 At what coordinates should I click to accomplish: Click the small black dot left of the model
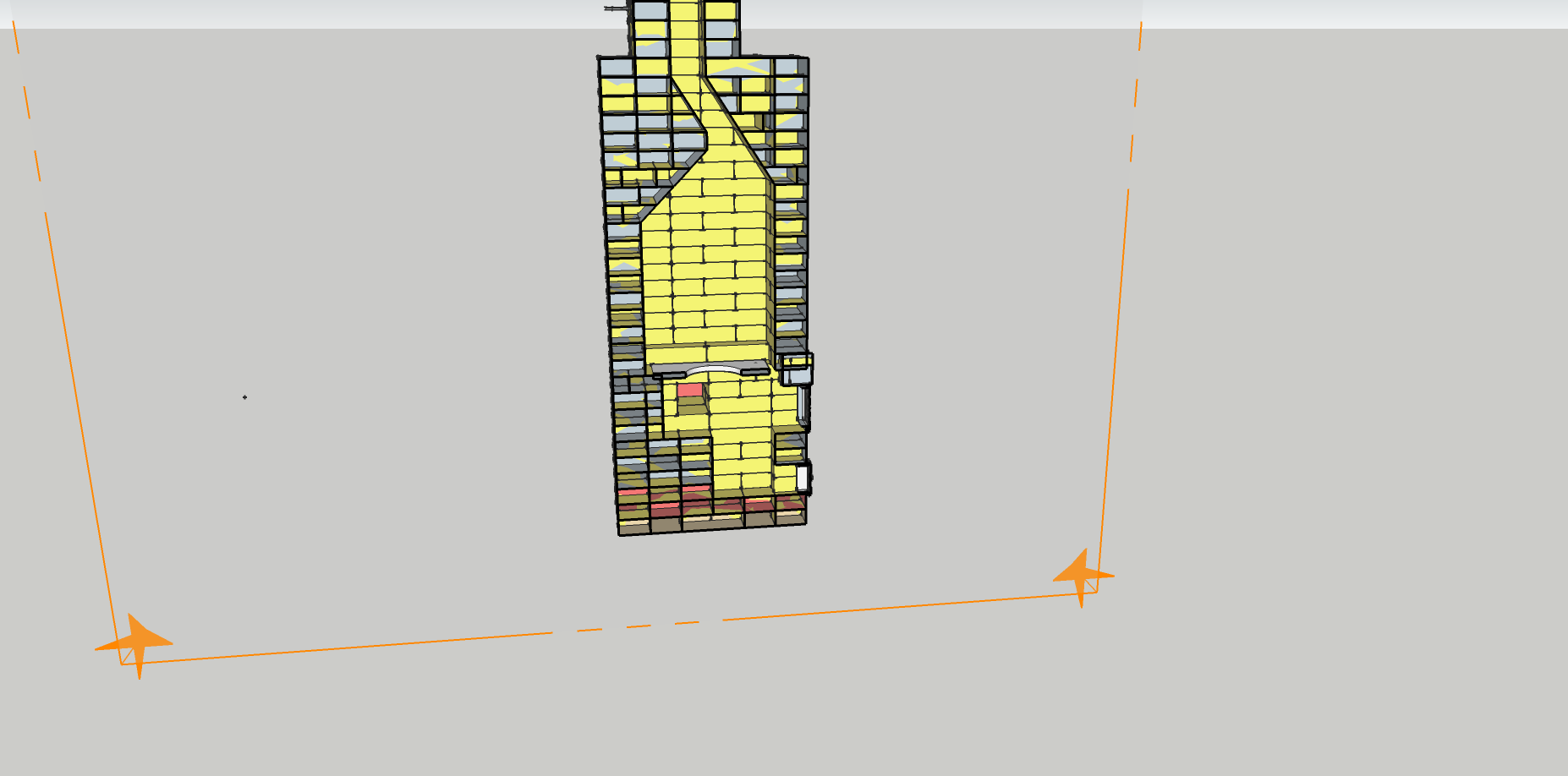[245, 397]
